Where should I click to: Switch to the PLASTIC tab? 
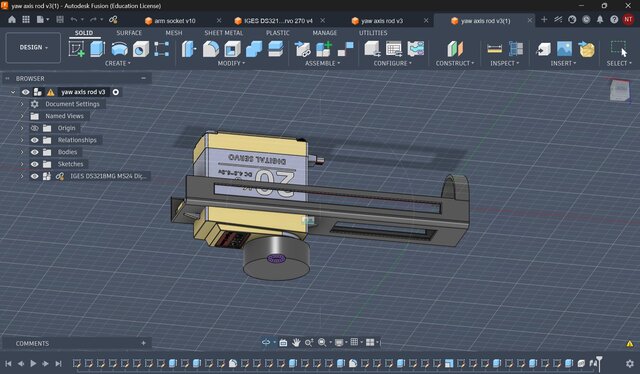click(278, 33)
